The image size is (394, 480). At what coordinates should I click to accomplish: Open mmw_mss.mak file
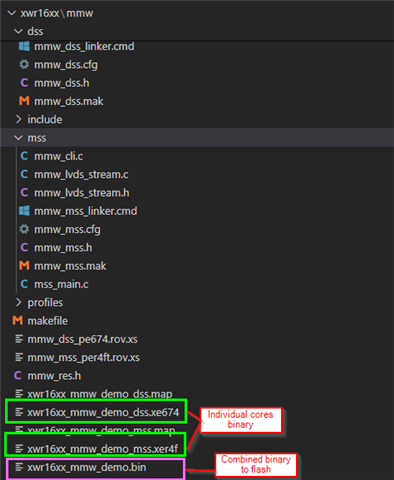[x=70, y=266]
